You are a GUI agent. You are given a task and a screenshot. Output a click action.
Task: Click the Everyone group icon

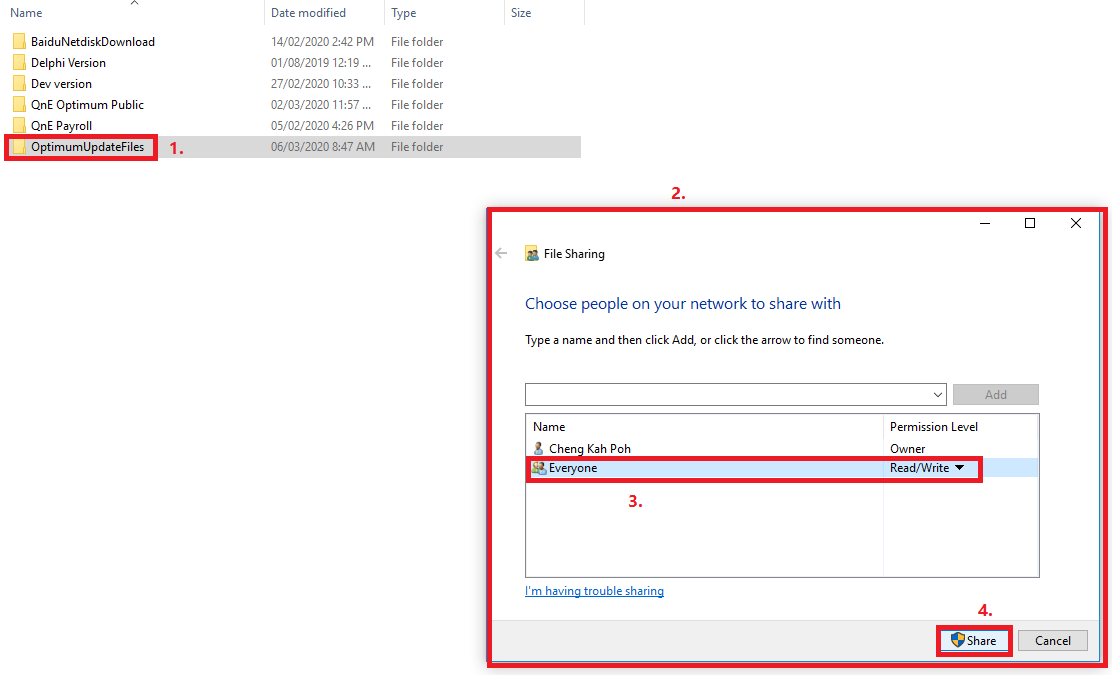539,468
